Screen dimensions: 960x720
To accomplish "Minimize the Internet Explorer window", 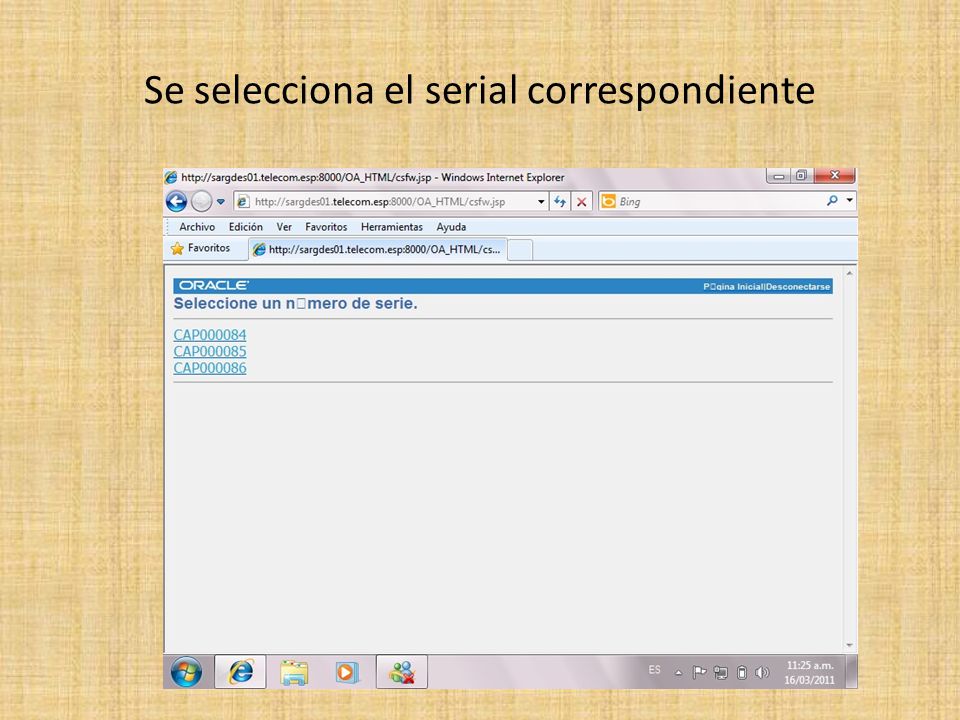I will 778,176.
